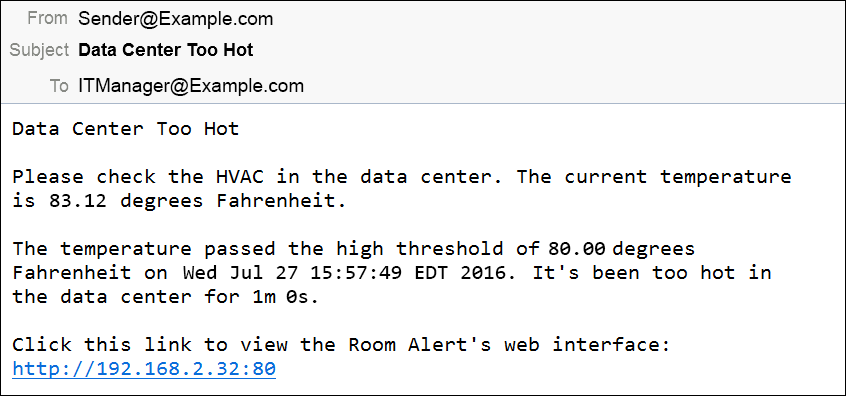Click the Wed Jul 27 date text

pyautogui.click(x=239, y=272)
